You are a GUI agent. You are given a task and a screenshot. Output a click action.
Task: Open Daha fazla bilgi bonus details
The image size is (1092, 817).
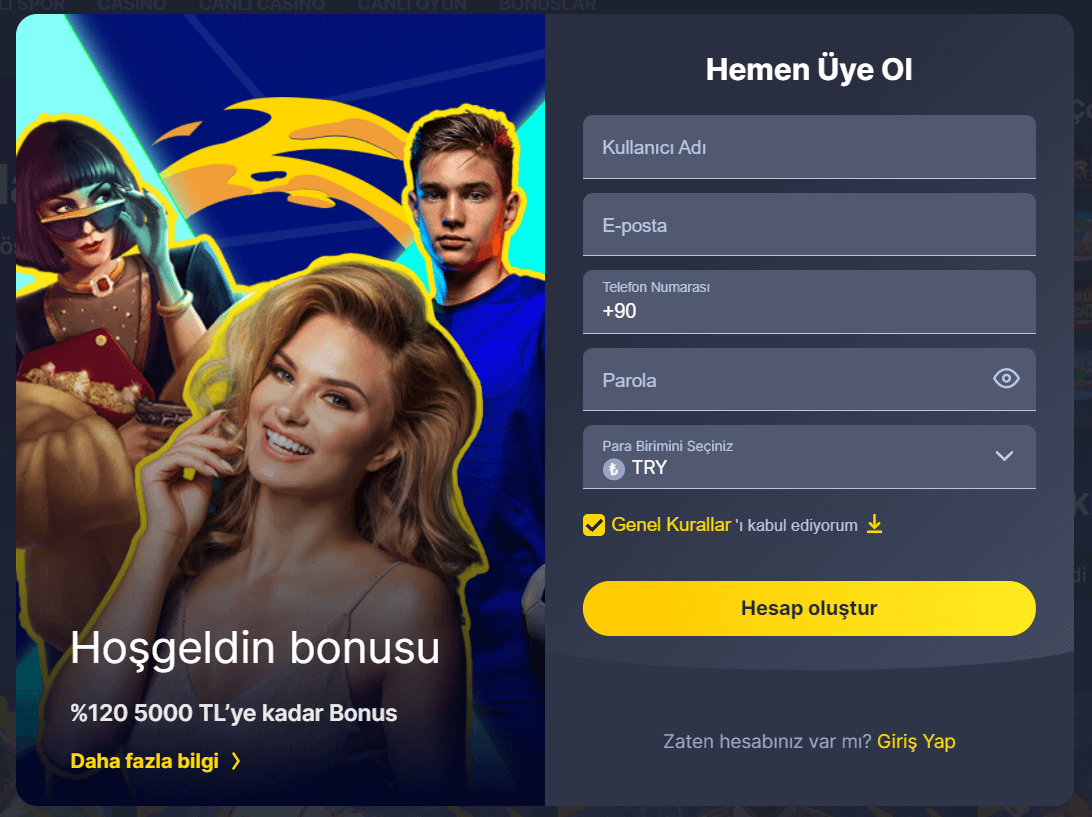click(x=145, y=761)
